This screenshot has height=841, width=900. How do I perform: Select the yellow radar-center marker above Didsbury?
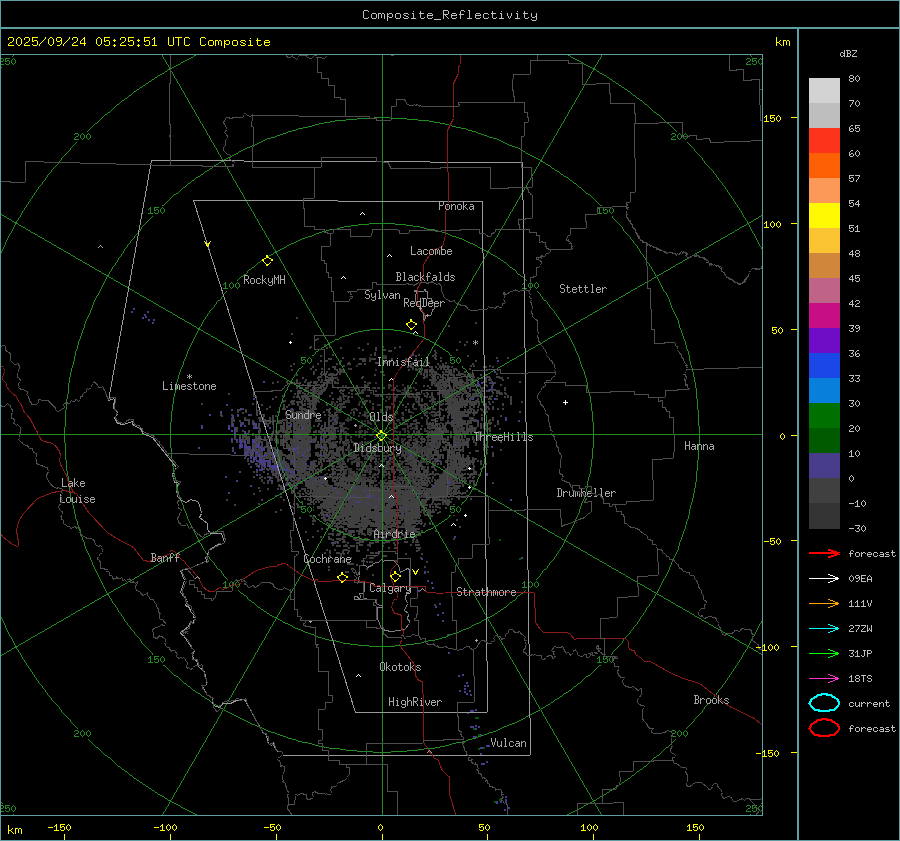tap(381, 435)
